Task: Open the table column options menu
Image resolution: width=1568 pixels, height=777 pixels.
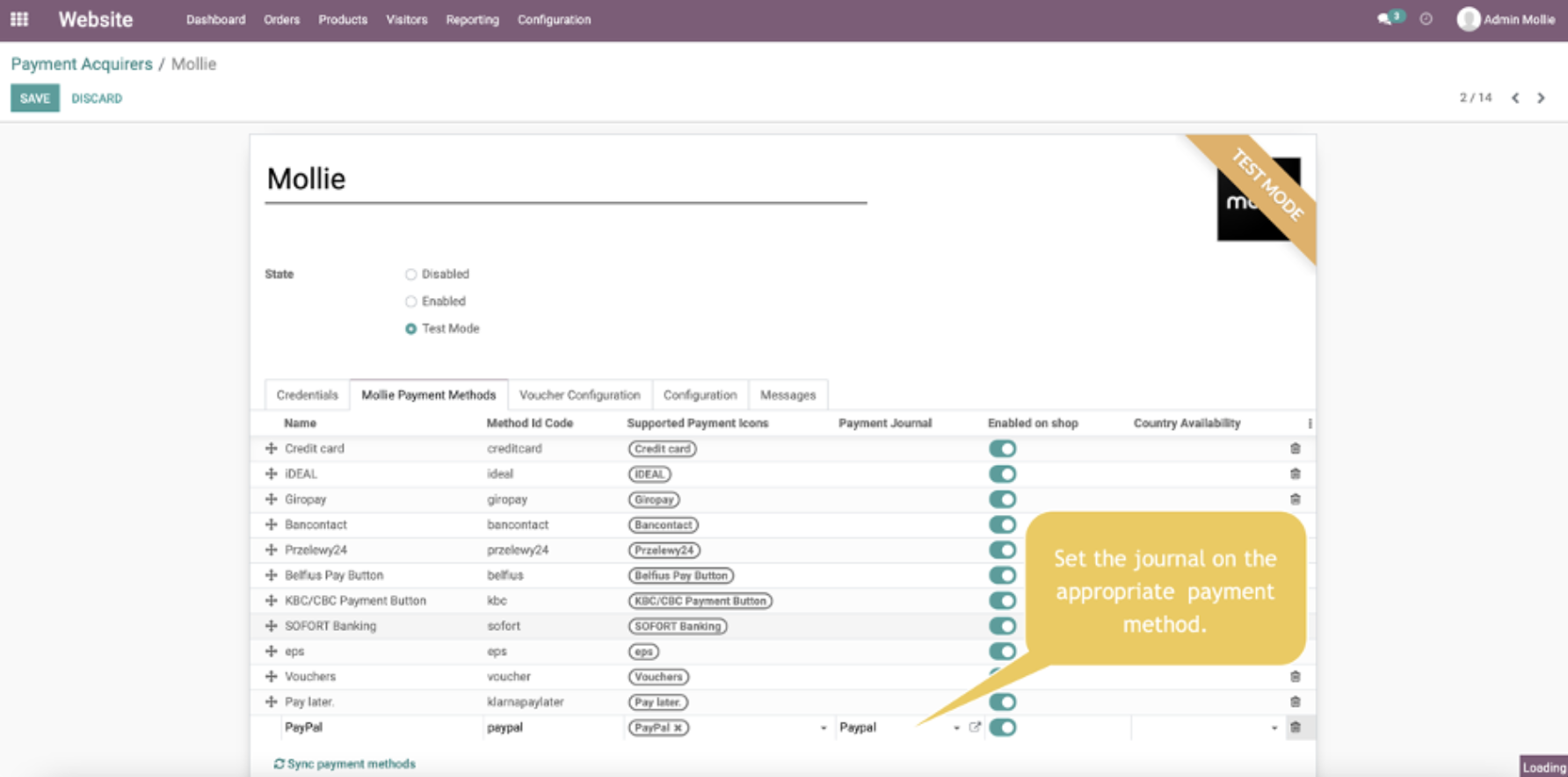Action: coord(1310,424)
